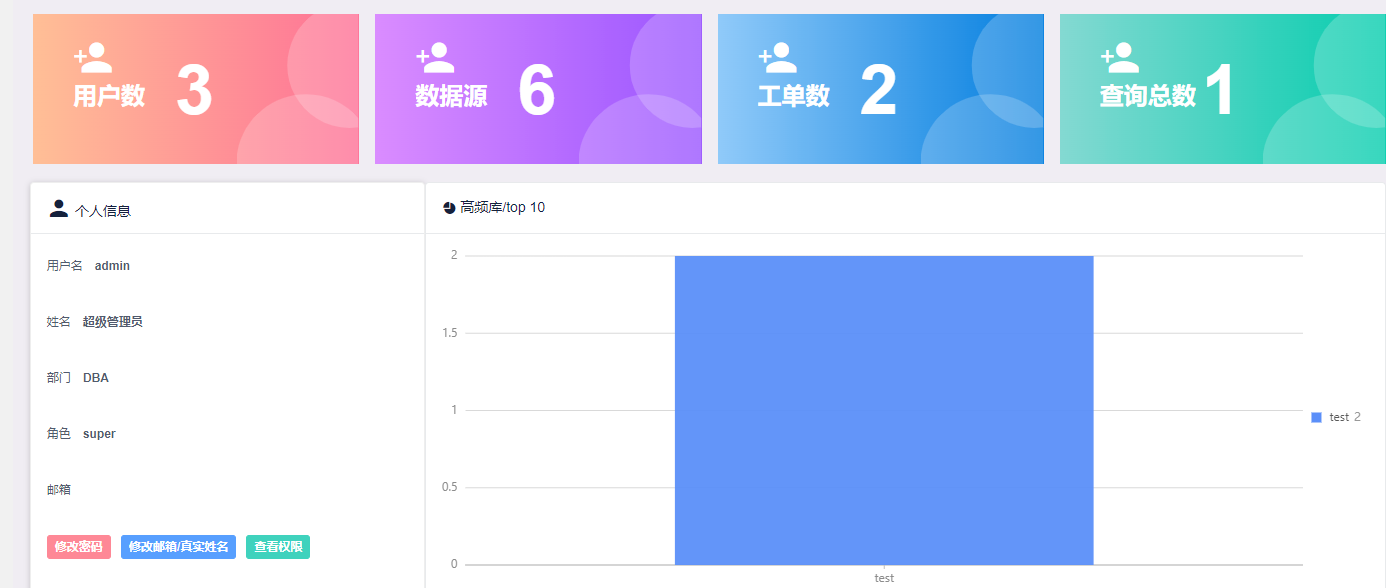1386x588 pixels.
Task: Click the person-plus icon on 查询总数 card
Action: pyautogui.click(x=1120, y=57)
